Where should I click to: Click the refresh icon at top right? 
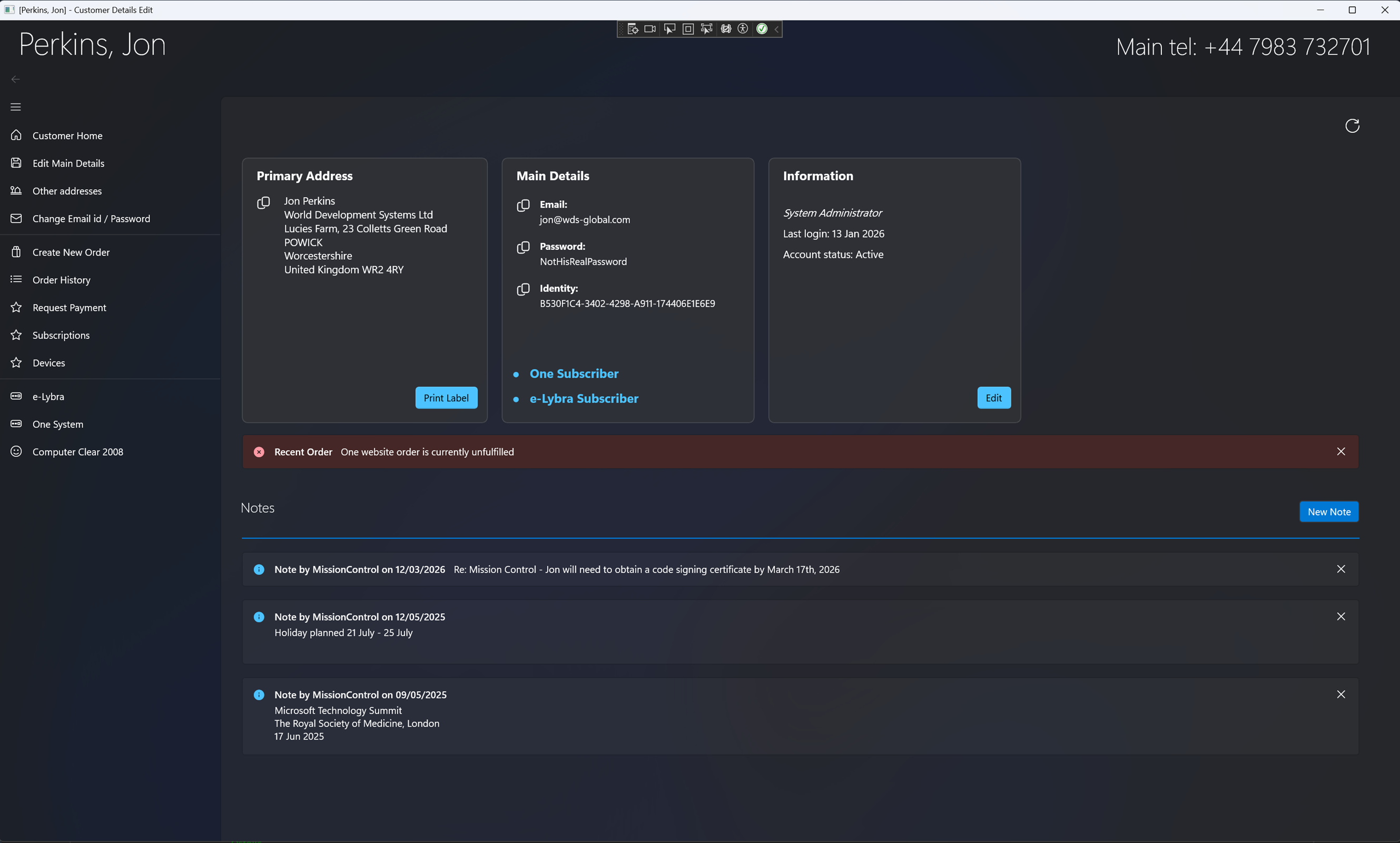pos(1352,126)
